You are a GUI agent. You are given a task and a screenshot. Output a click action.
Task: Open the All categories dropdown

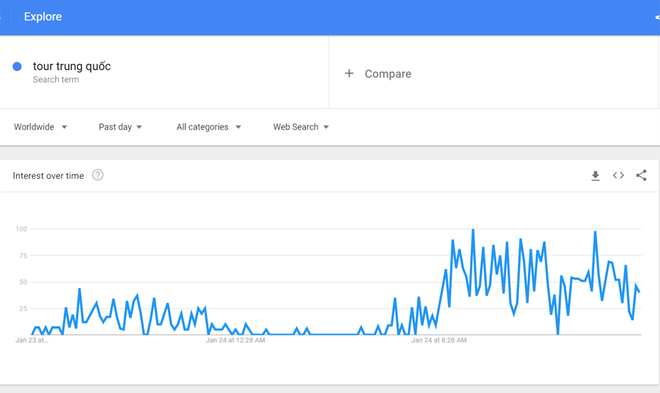click(209, 127)
